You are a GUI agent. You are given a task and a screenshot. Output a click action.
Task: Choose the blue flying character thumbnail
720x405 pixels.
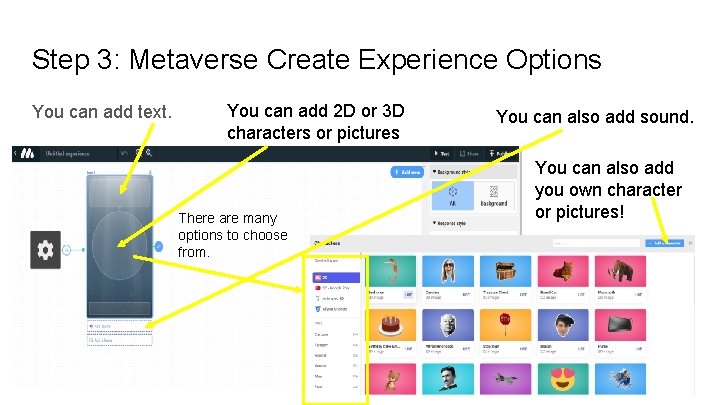point(620,379)
